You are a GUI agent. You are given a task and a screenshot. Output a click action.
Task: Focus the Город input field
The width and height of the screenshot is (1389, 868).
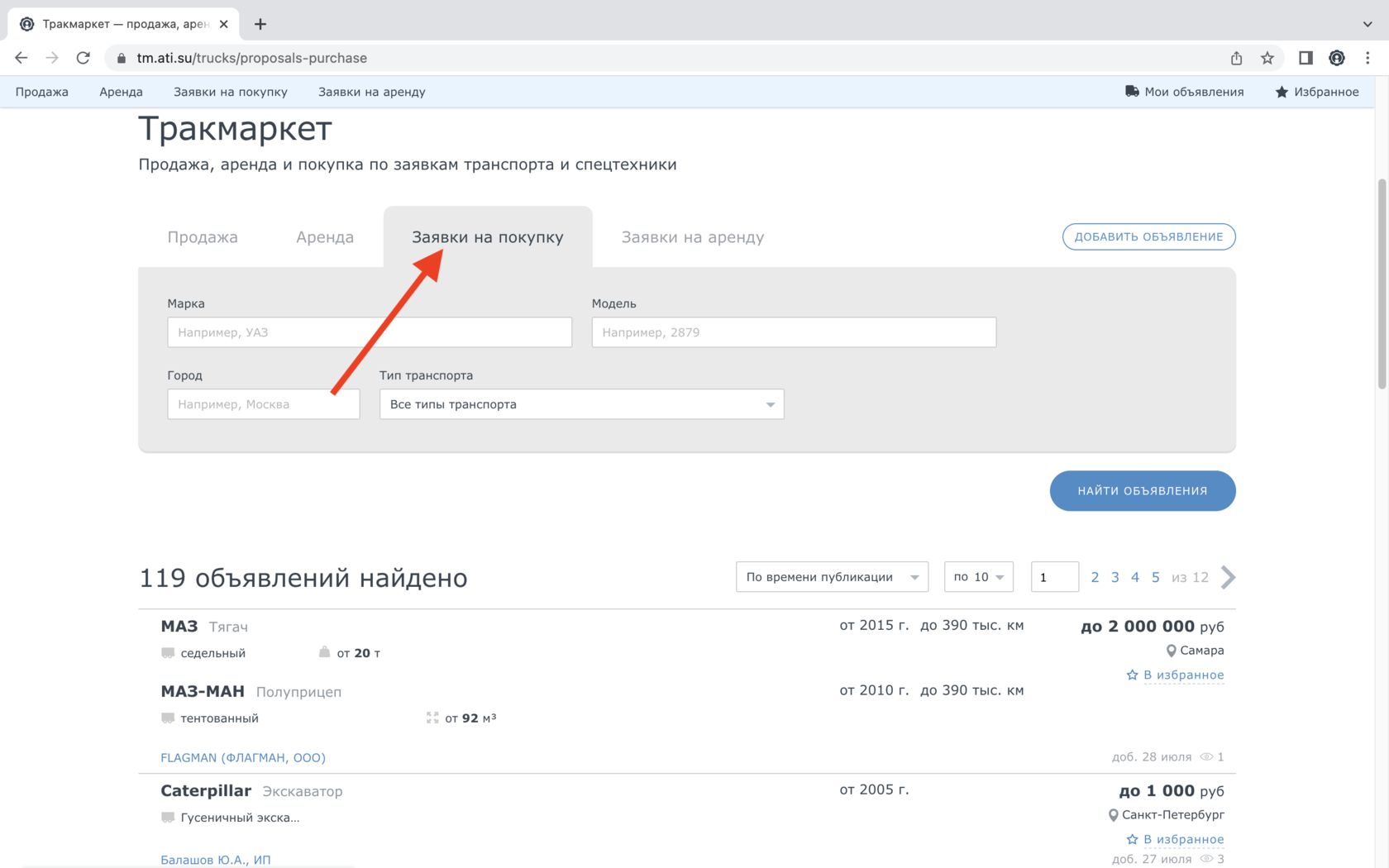click(264, 404)
